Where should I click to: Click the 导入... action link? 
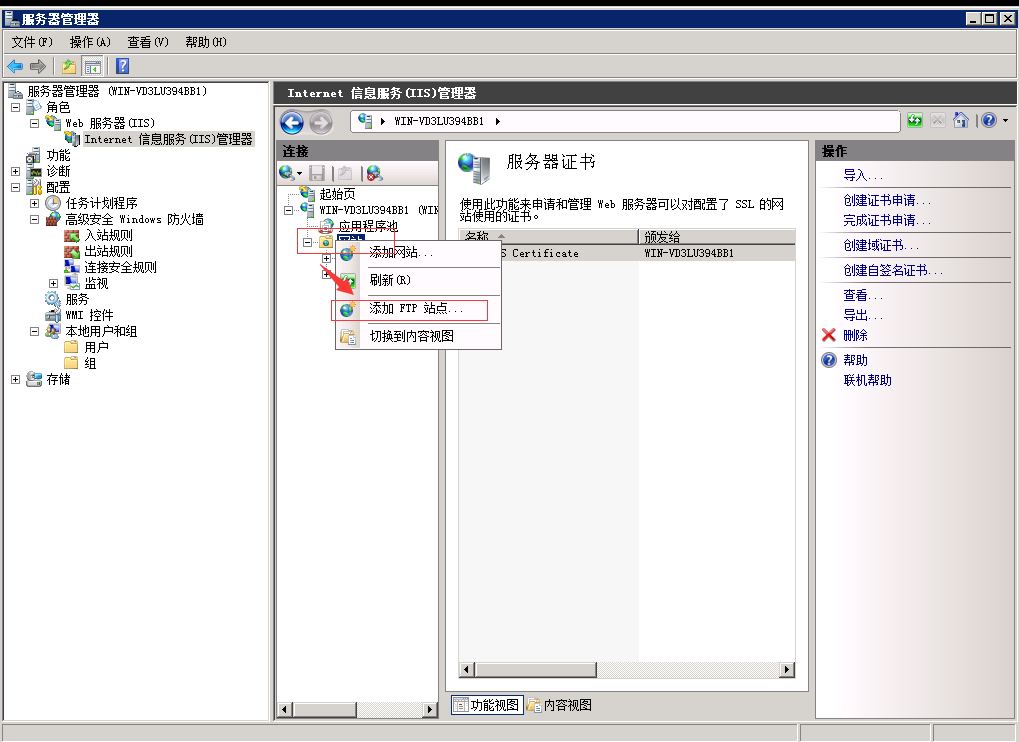click(x=863, y=175)
